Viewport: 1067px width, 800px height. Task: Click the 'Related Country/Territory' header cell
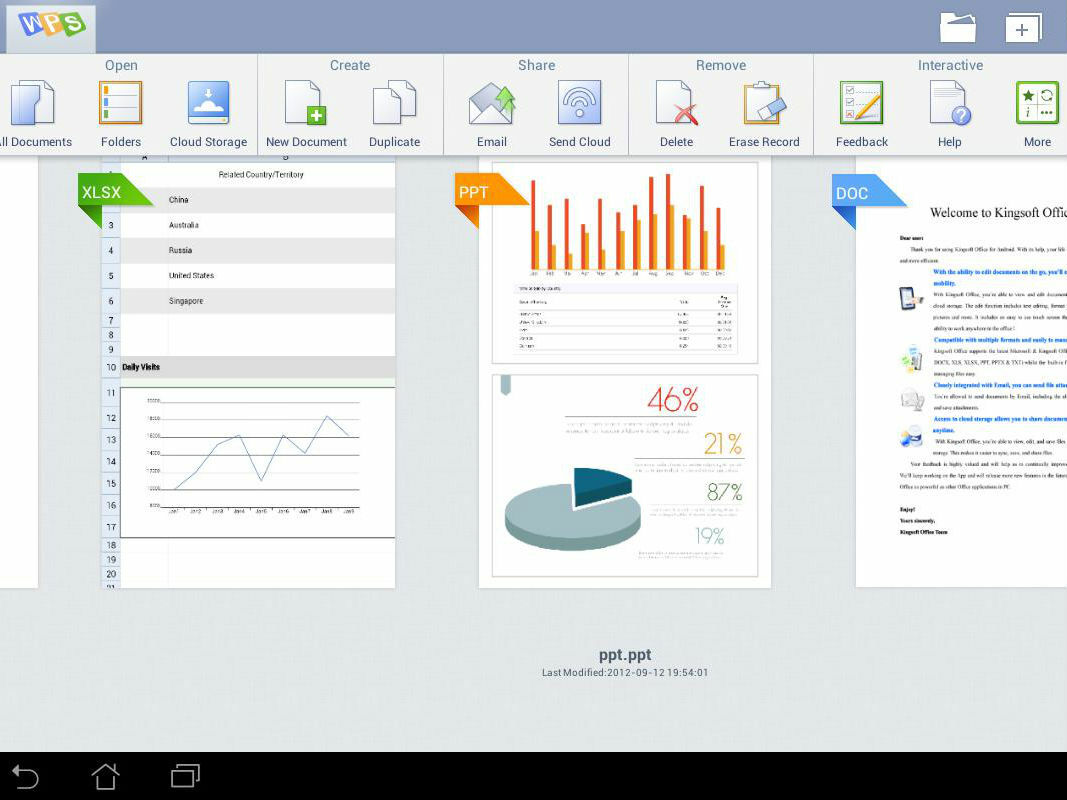(x=261, y=175)
